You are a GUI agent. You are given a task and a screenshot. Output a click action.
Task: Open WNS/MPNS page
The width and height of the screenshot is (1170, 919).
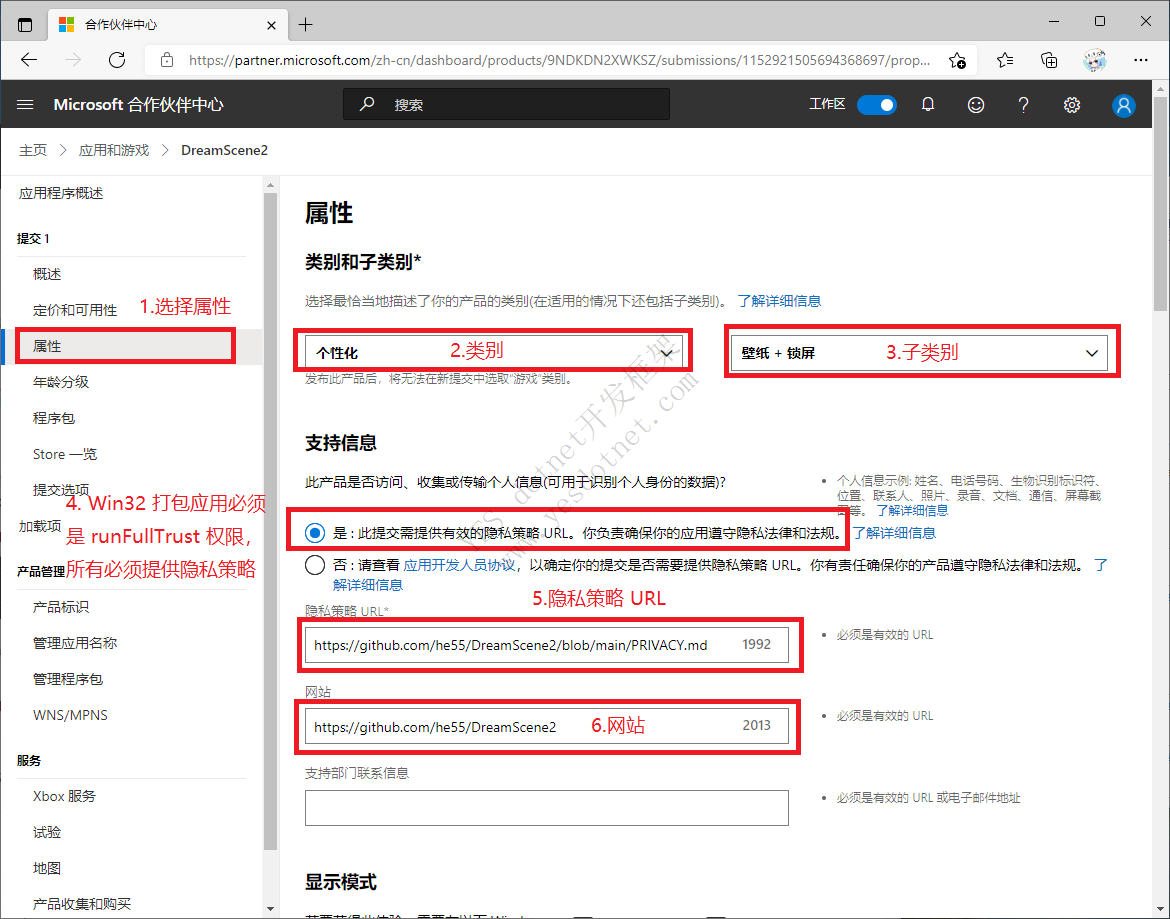pyautogui.click(x=70, y=715)
